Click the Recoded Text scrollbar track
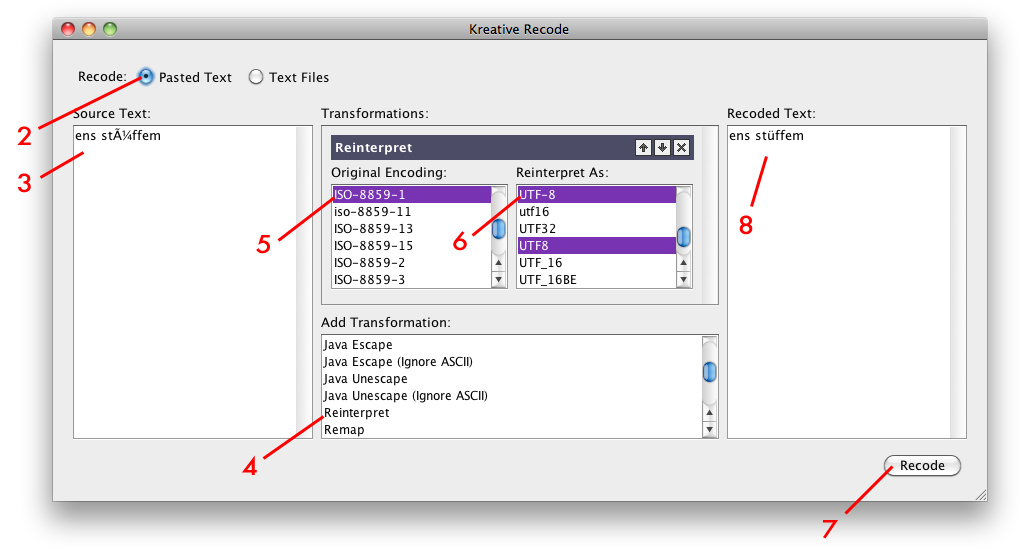The height and width of the screenshot is (549, 1020). click(958, 282)
